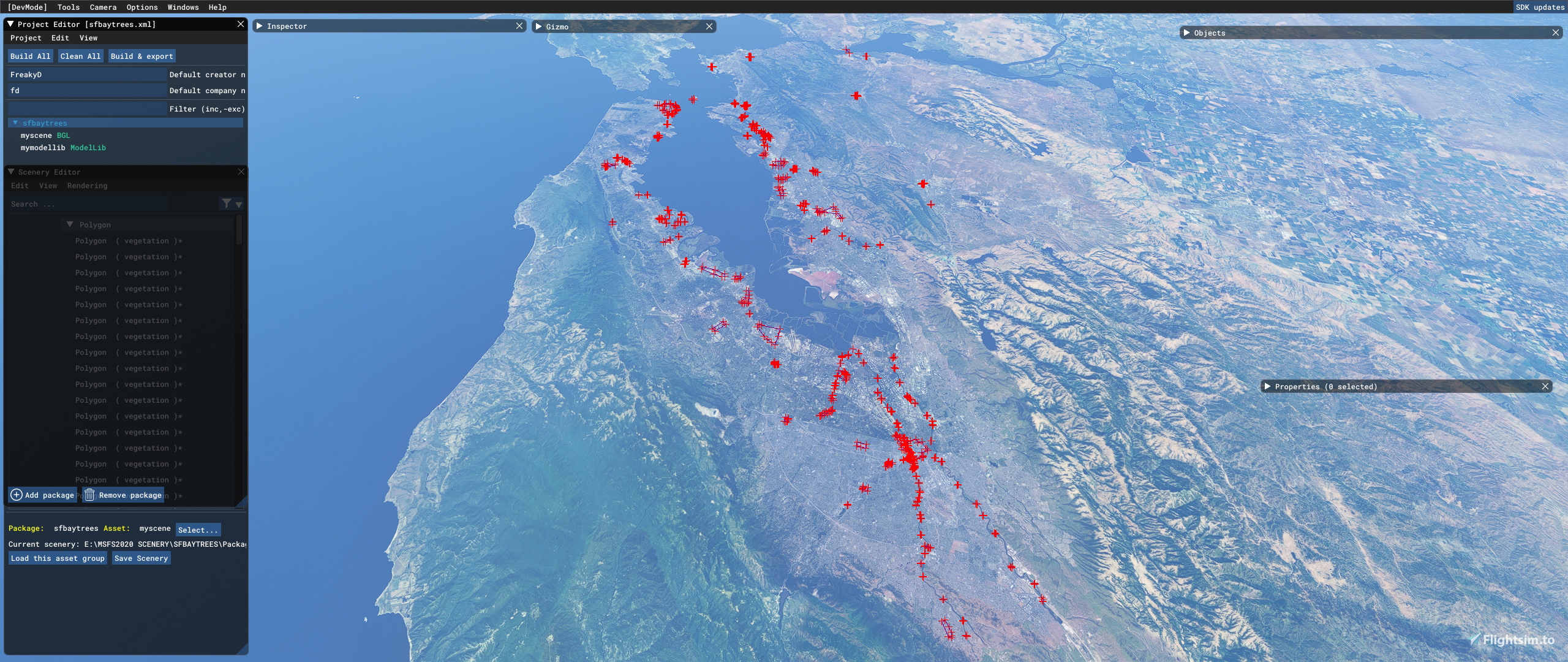Open the Options menu

(142, 7)
